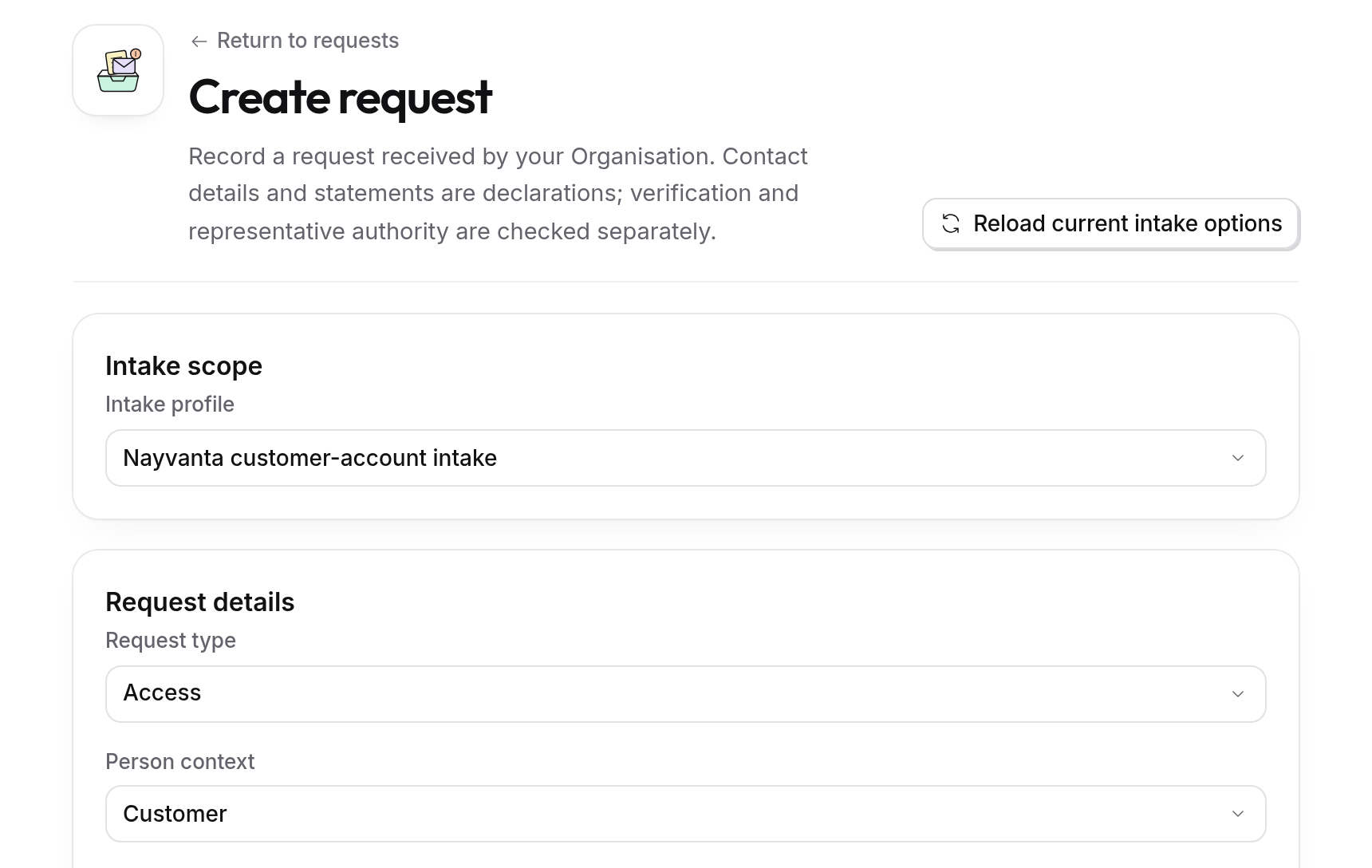Click the chevron in Person context field

click(1238, 814)
